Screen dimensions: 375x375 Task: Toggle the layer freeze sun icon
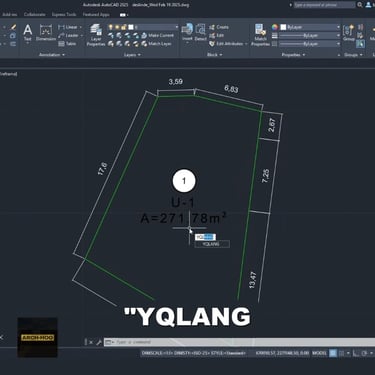[x=117, y=27]
